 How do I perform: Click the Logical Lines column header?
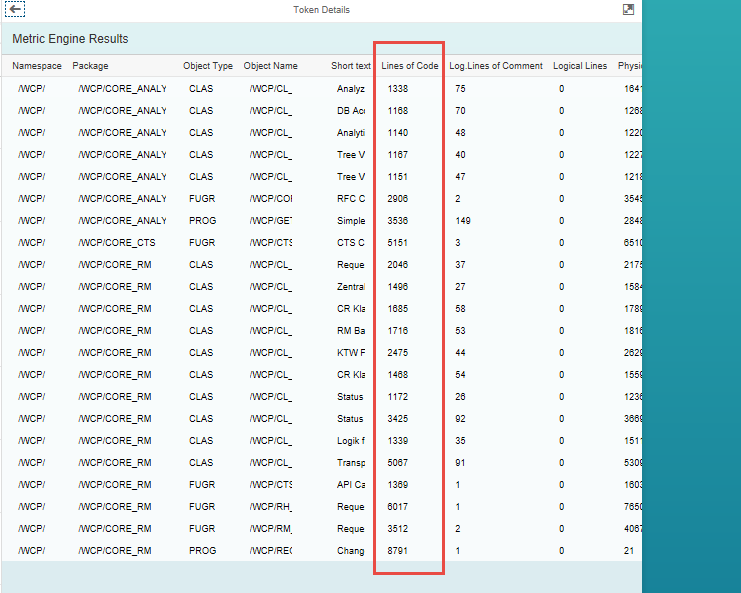pos(580,66)
